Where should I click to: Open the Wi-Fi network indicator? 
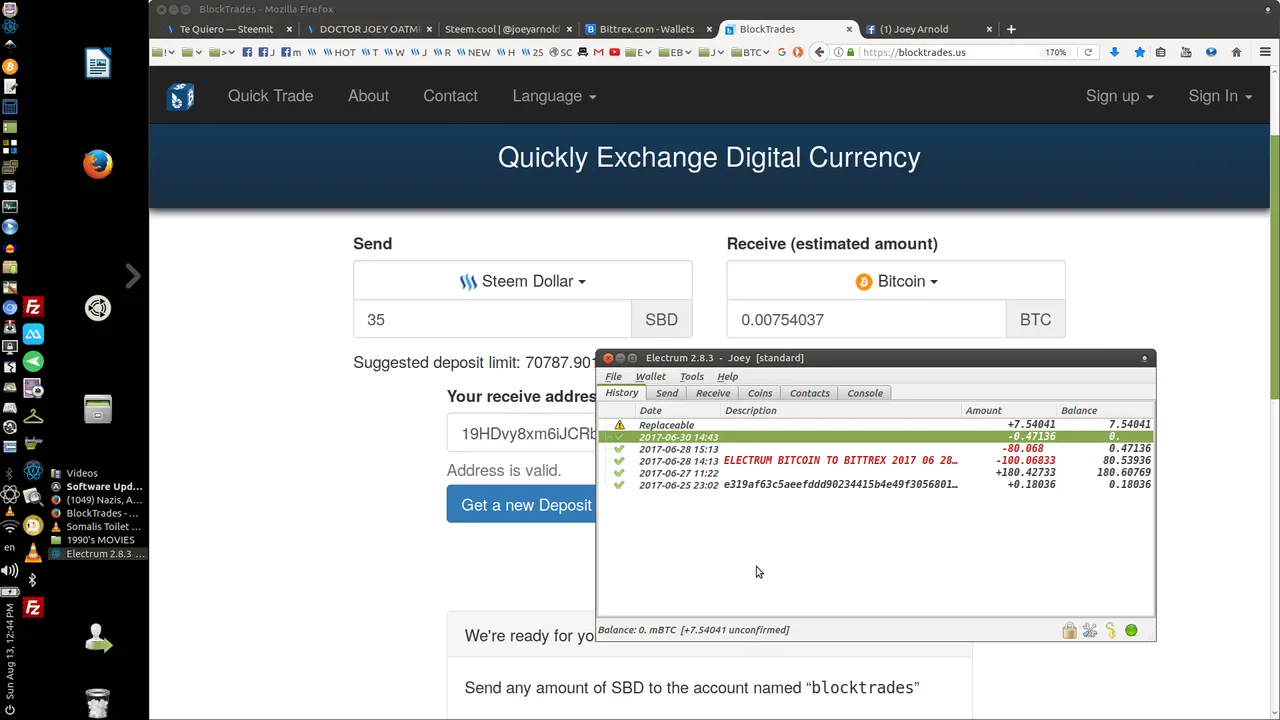coord(10,526)
